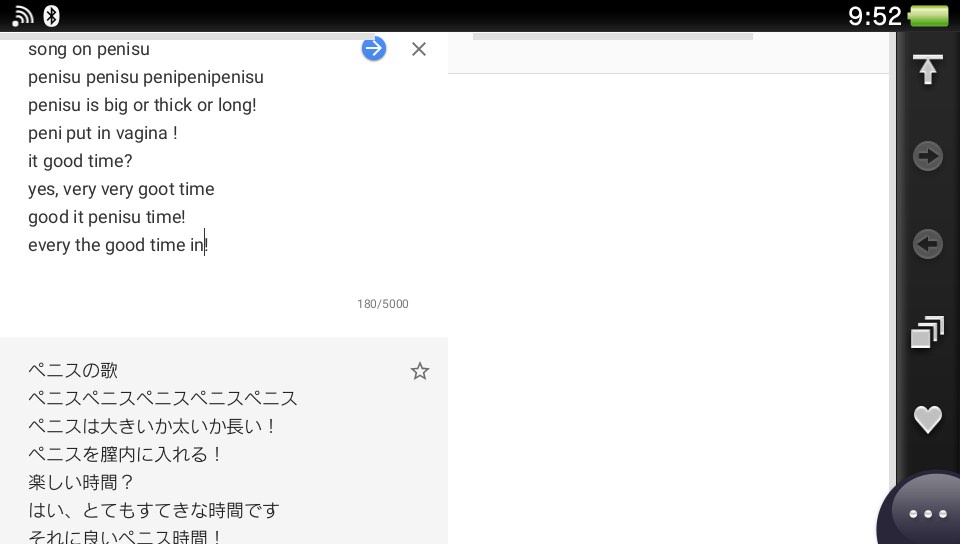960x544 pixels.
Task: Go forward with the browser arrow
Action: (x=928, y=156)
